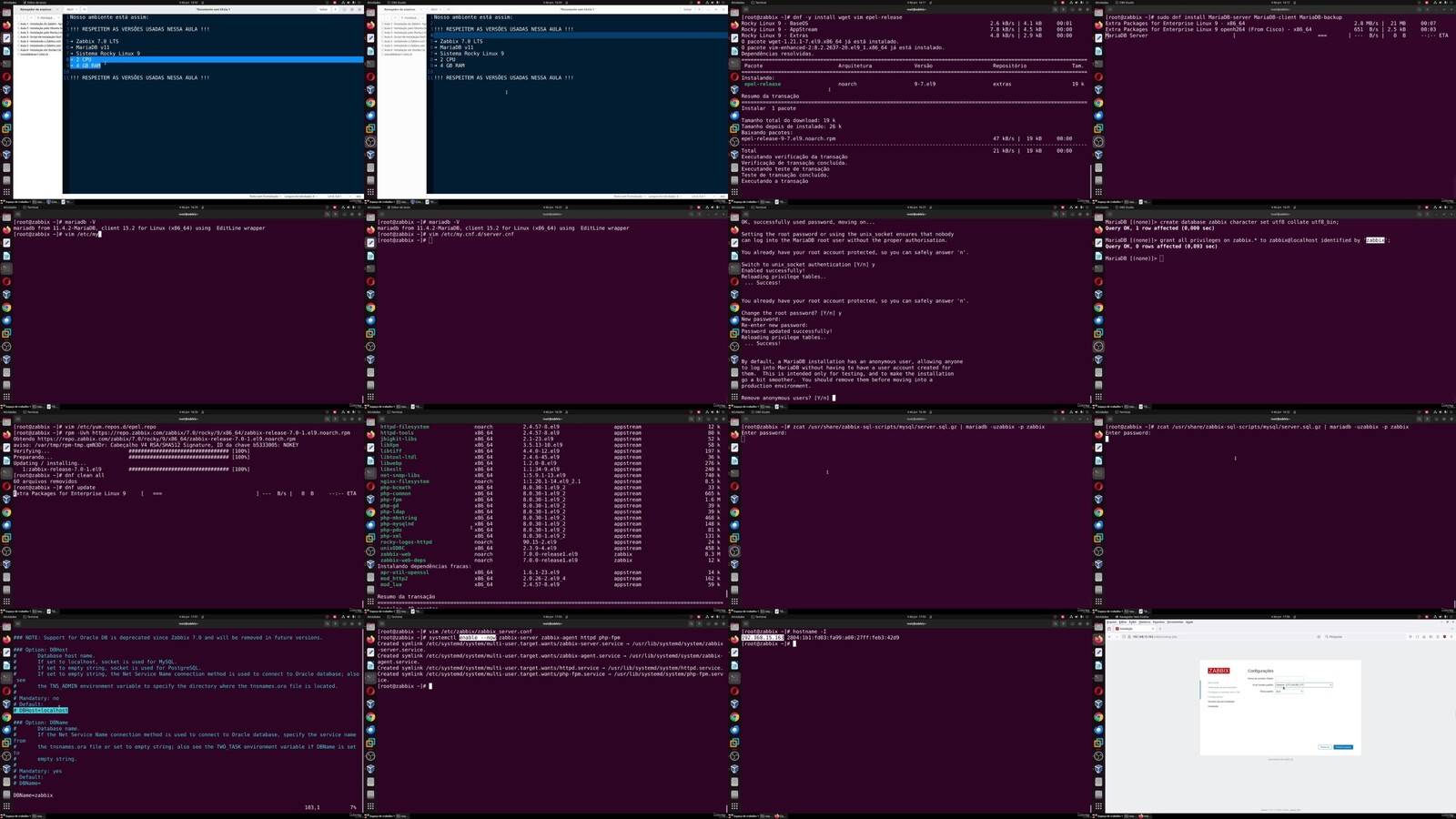
Task: Click OBS dock icon in highlighted-CPU editor frame
Action: (6, 142)
